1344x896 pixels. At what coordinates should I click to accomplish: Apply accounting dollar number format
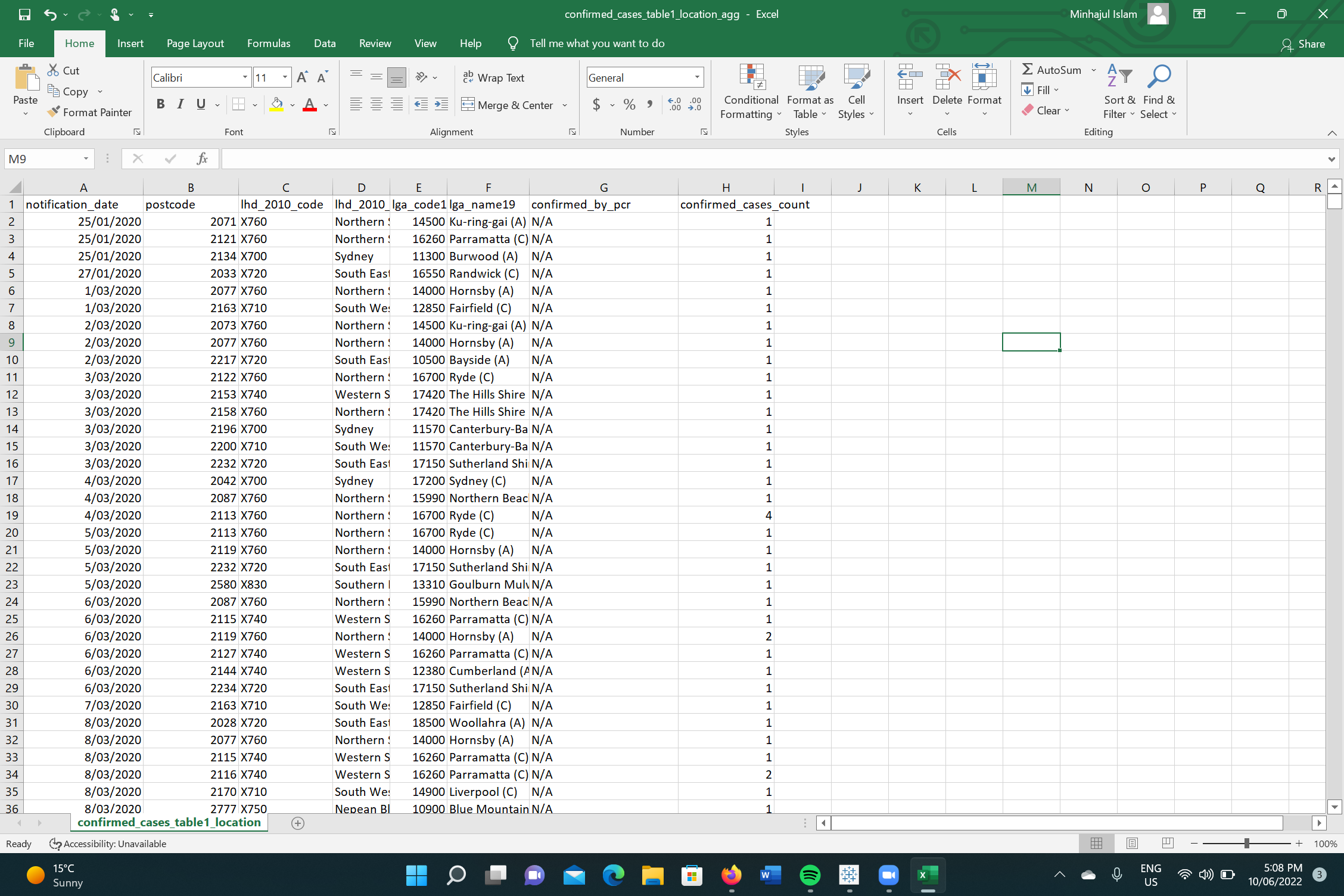click(x=597, y=105)
